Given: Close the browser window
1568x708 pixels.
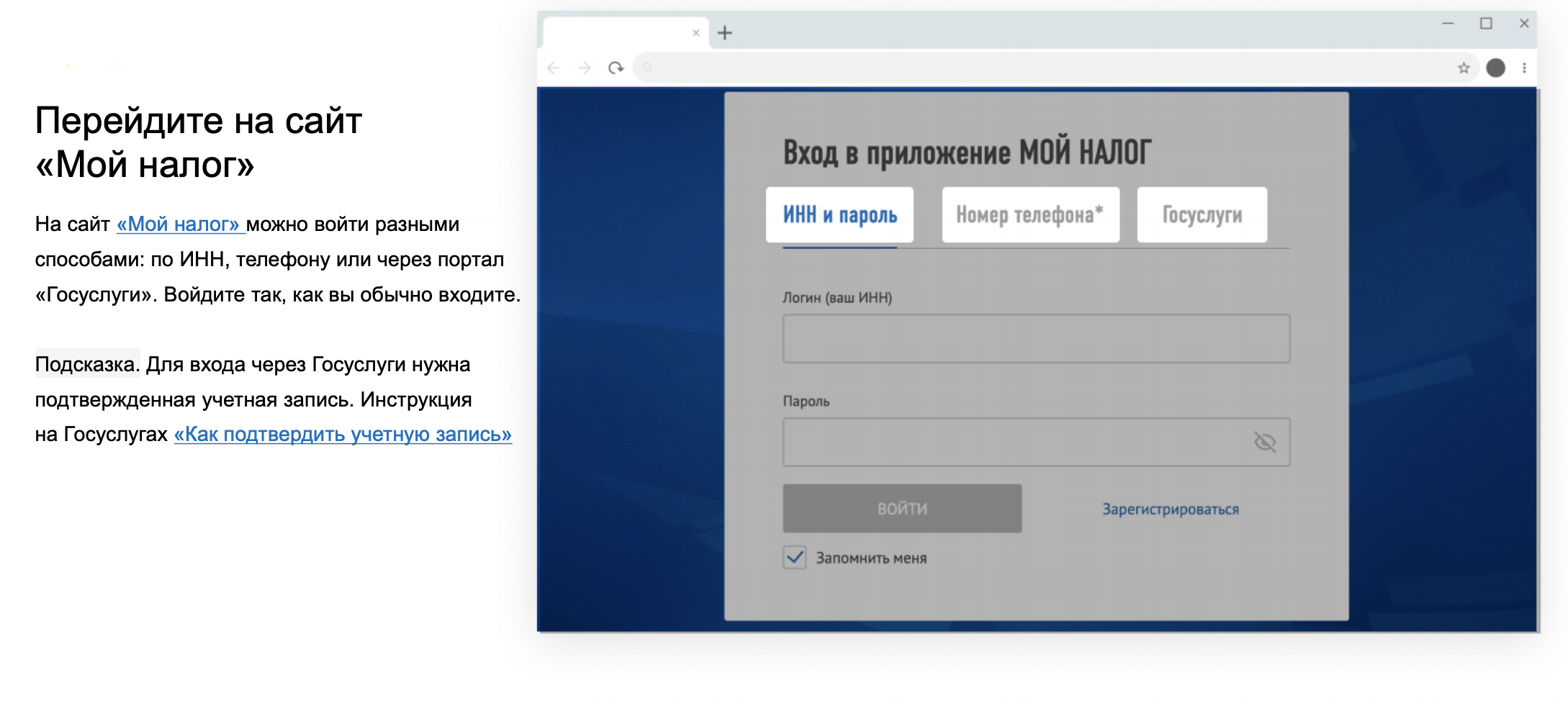Looking at the screenshot, I should tap(1524, 24).
